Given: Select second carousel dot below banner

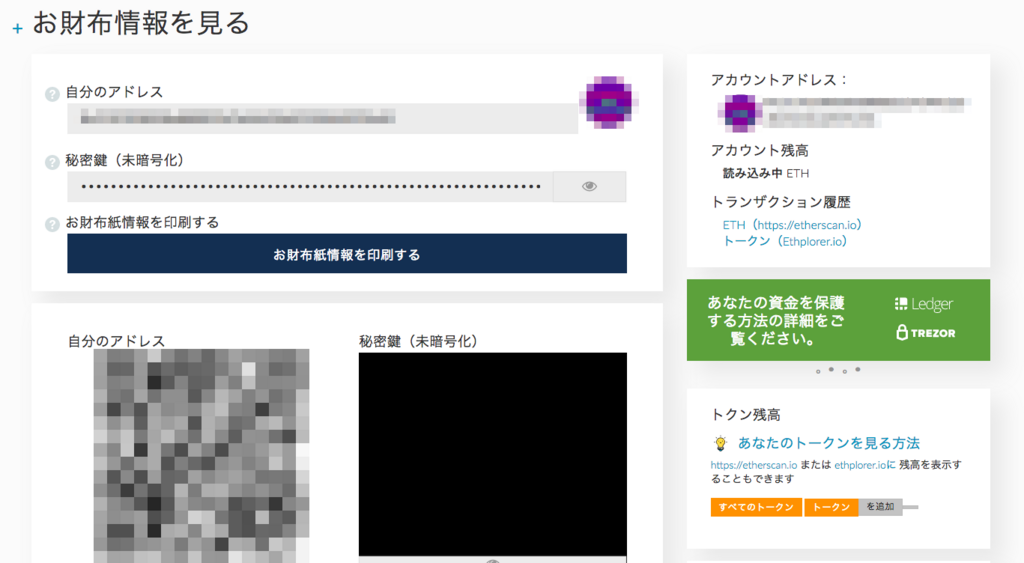Looking at the screenshot, I should point(831,370).
